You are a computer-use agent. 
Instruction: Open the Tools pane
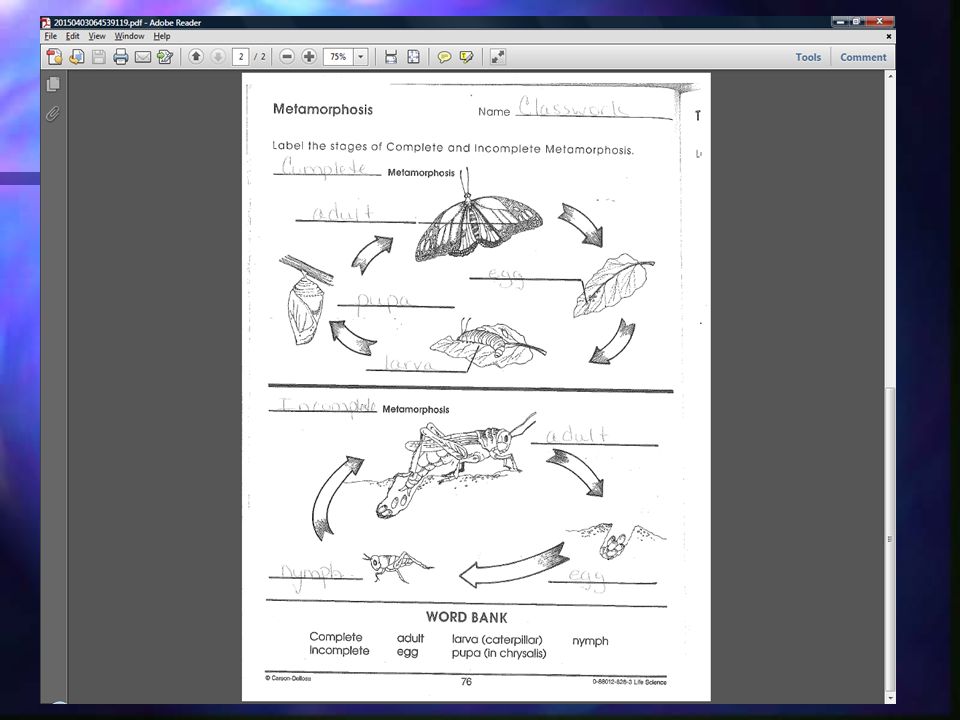[x=808, y=57]
